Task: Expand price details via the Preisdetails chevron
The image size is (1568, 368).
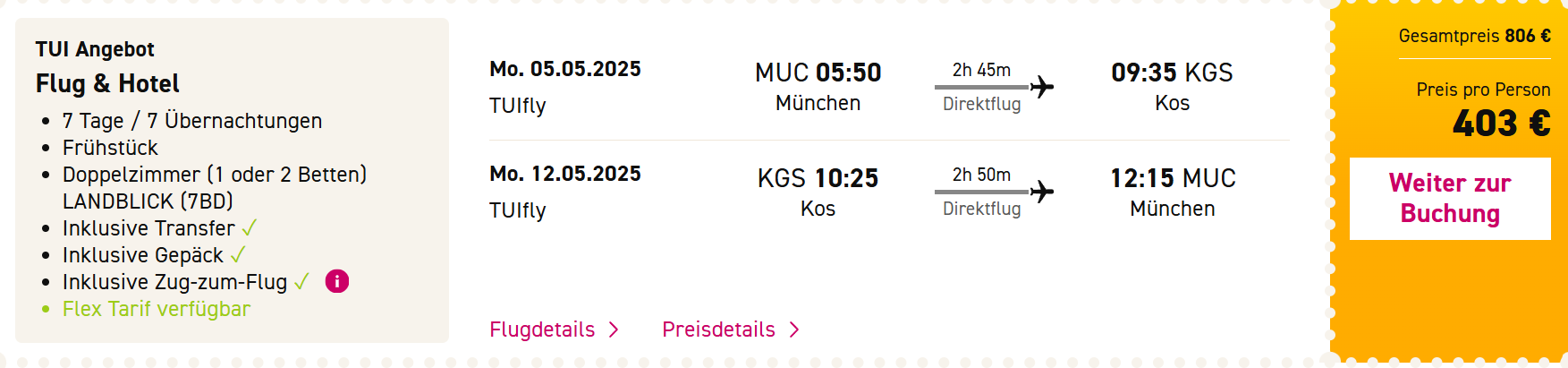Action: pos(794,329)
